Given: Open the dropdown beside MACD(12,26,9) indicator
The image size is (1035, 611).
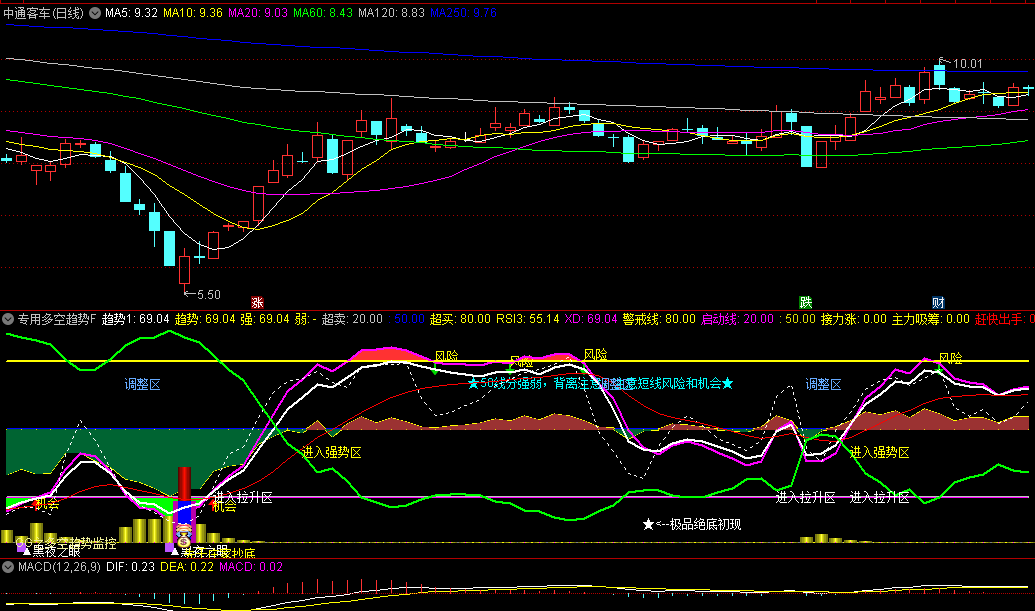Looking at the screenshot, I should point(8,567).
